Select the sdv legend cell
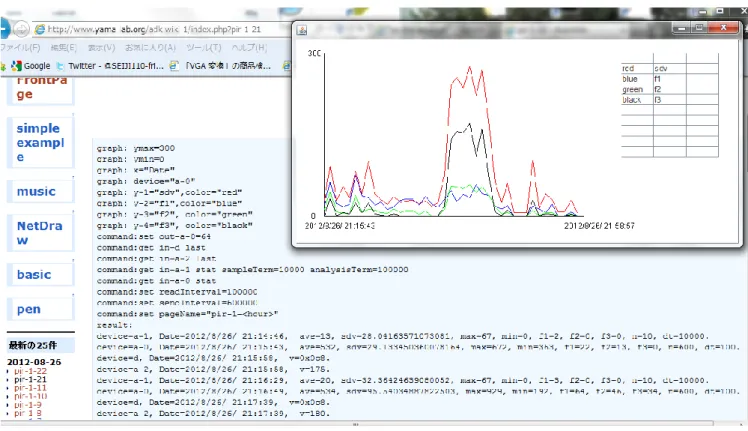The height and width of the screenshot is (431, 748). (x=669, y=68)
